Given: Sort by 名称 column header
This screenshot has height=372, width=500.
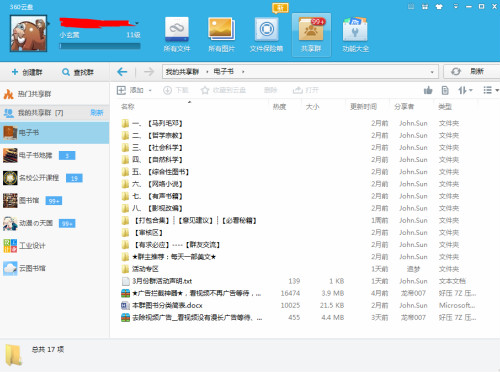Looking at the screenshot, I should 128,107.
